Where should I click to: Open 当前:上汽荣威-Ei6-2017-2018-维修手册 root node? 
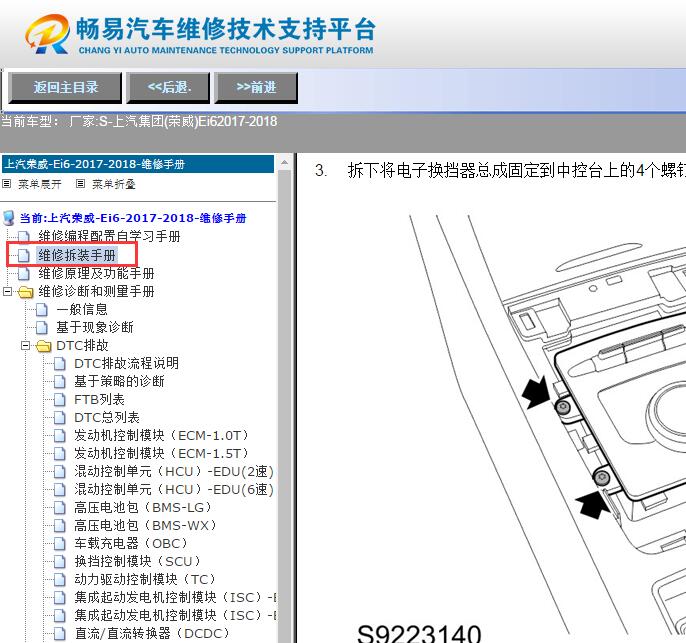click(x=133, y=218)
